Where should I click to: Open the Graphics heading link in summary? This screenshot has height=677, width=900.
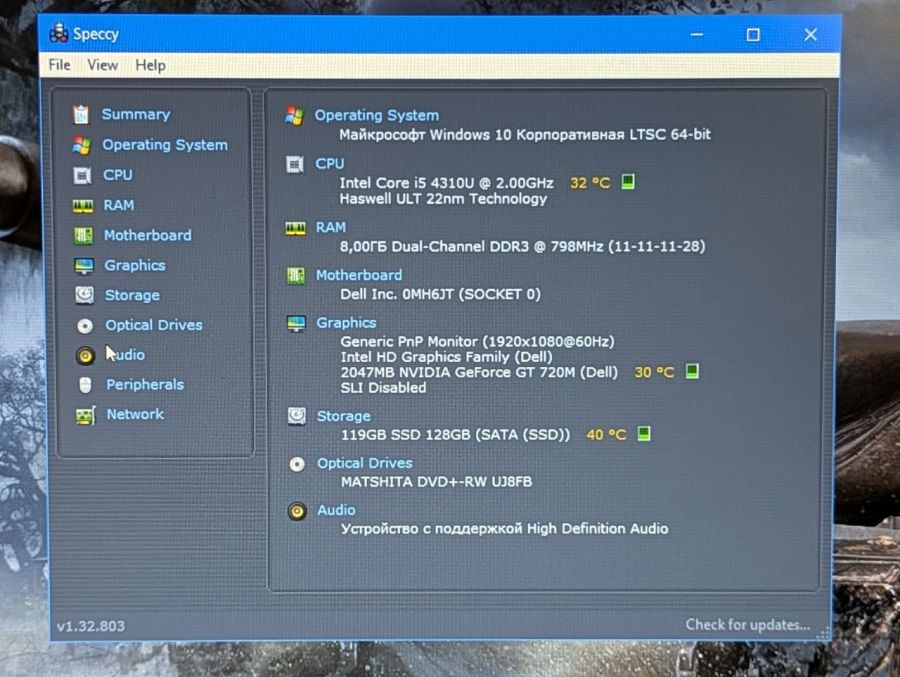coord(347,323)
